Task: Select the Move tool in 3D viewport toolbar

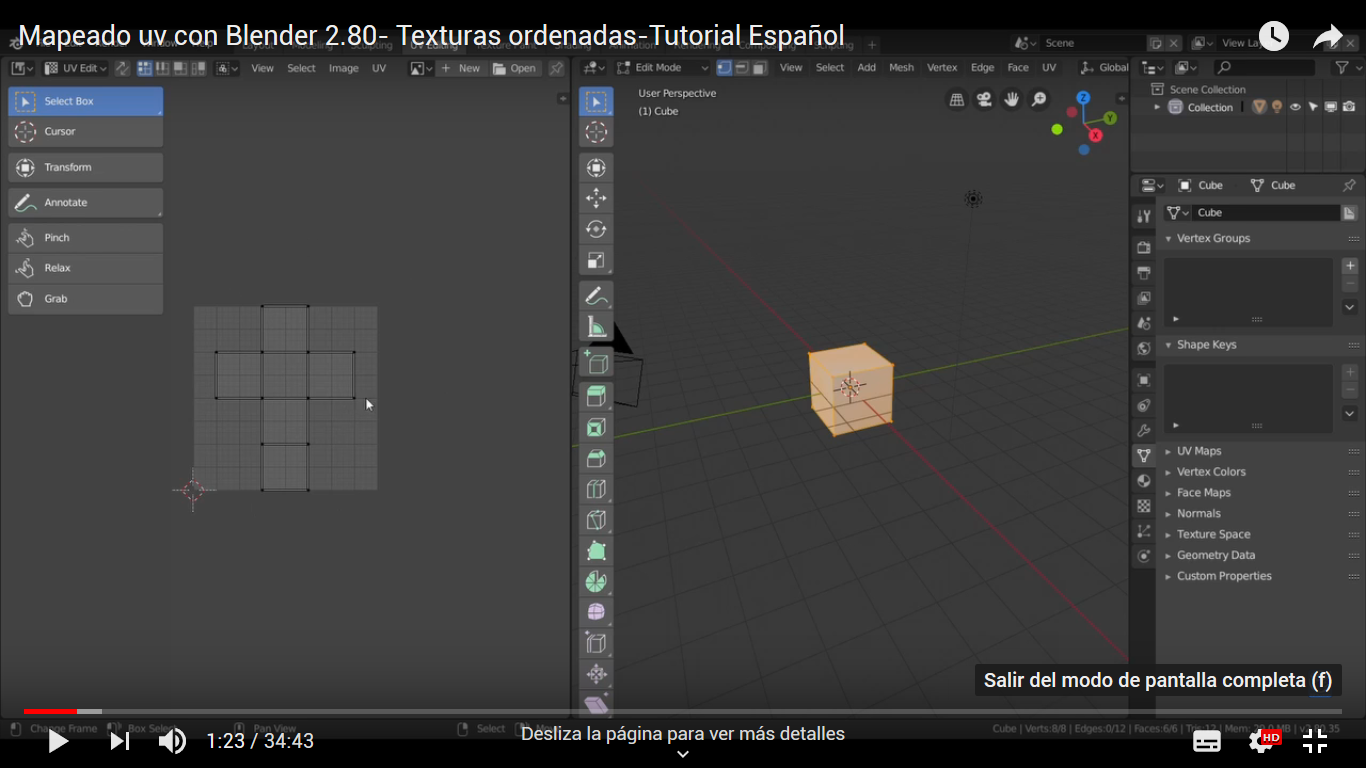Action: [596, 198]
